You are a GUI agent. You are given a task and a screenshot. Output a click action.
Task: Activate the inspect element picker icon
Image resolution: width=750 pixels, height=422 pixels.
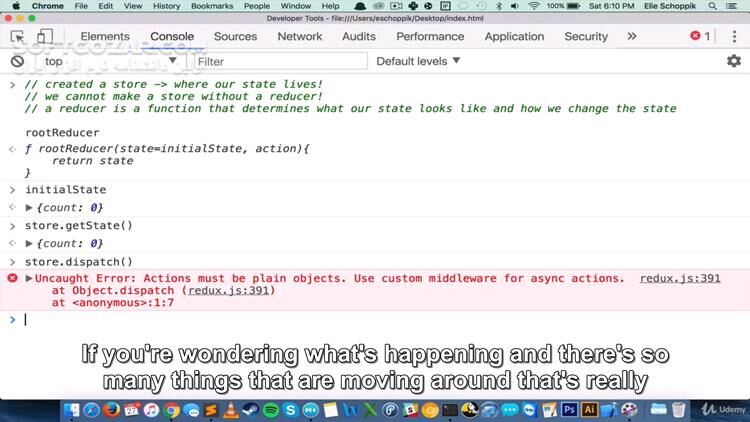click(18, 37)
